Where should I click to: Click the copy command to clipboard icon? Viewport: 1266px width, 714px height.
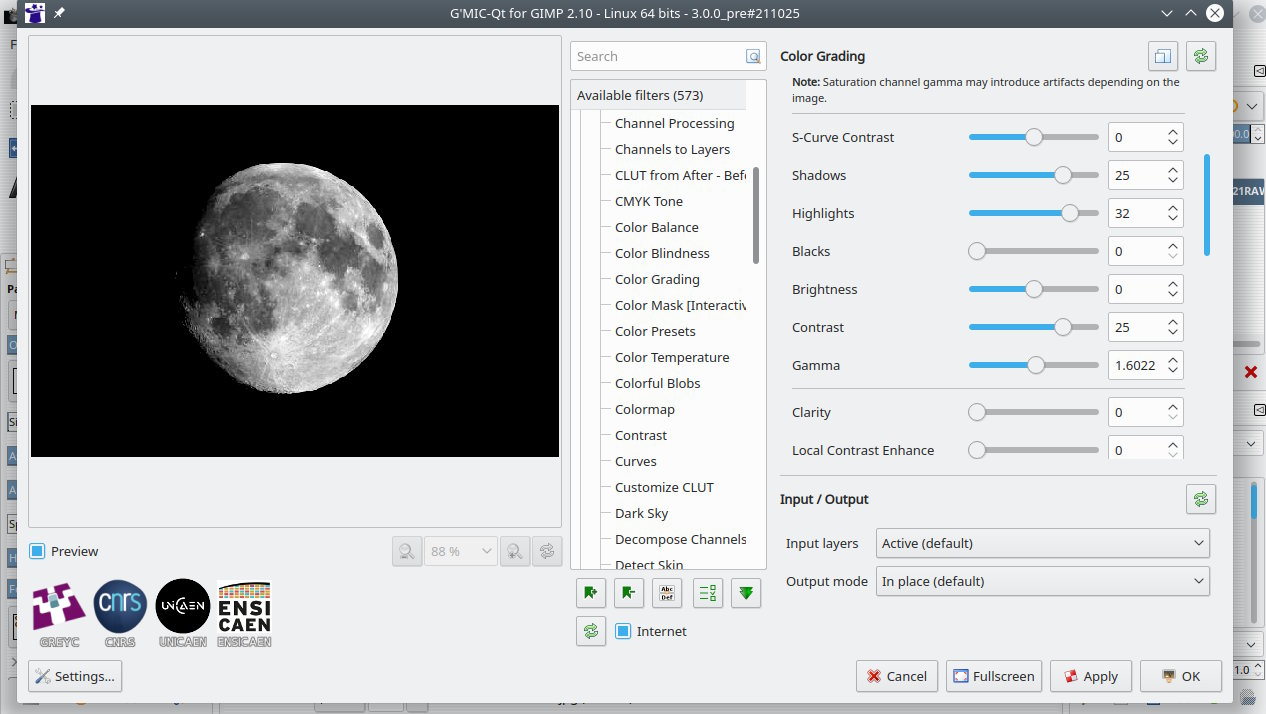pyautogui.click(x=1163, y=56)
